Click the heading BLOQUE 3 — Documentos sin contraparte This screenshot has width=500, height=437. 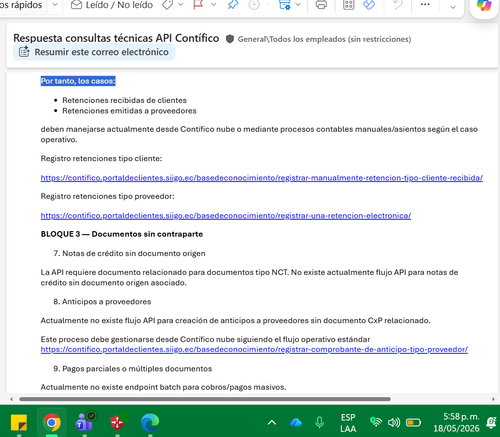tap(122, 234)
